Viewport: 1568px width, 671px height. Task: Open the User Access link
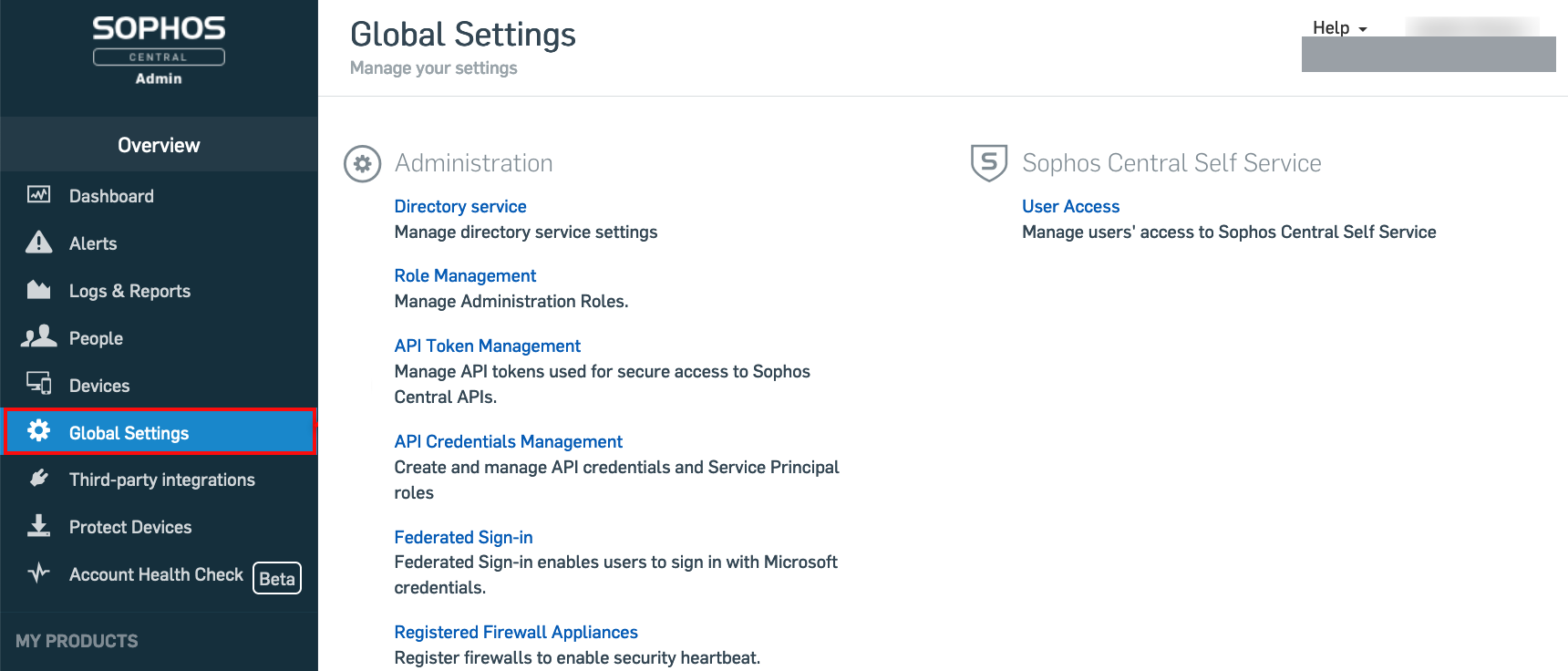click(x=1070, y=207)
